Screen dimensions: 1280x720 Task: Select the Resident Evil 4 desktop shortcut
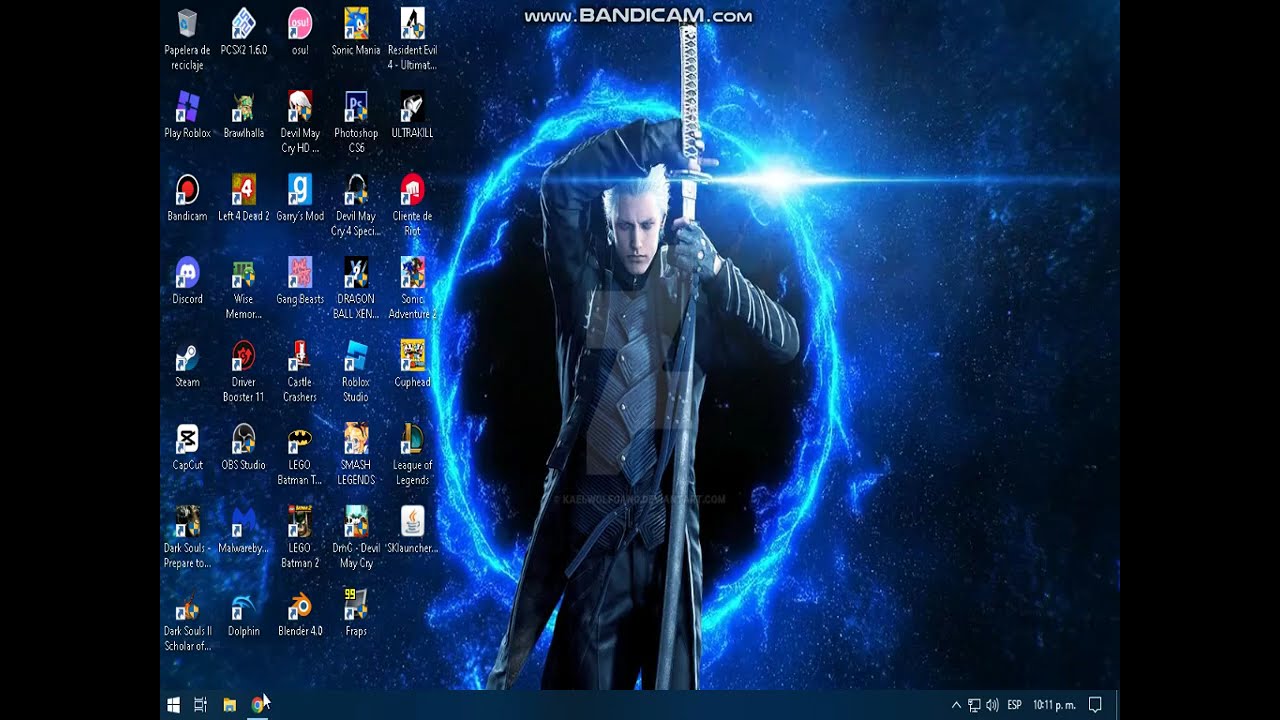point(412,39)
